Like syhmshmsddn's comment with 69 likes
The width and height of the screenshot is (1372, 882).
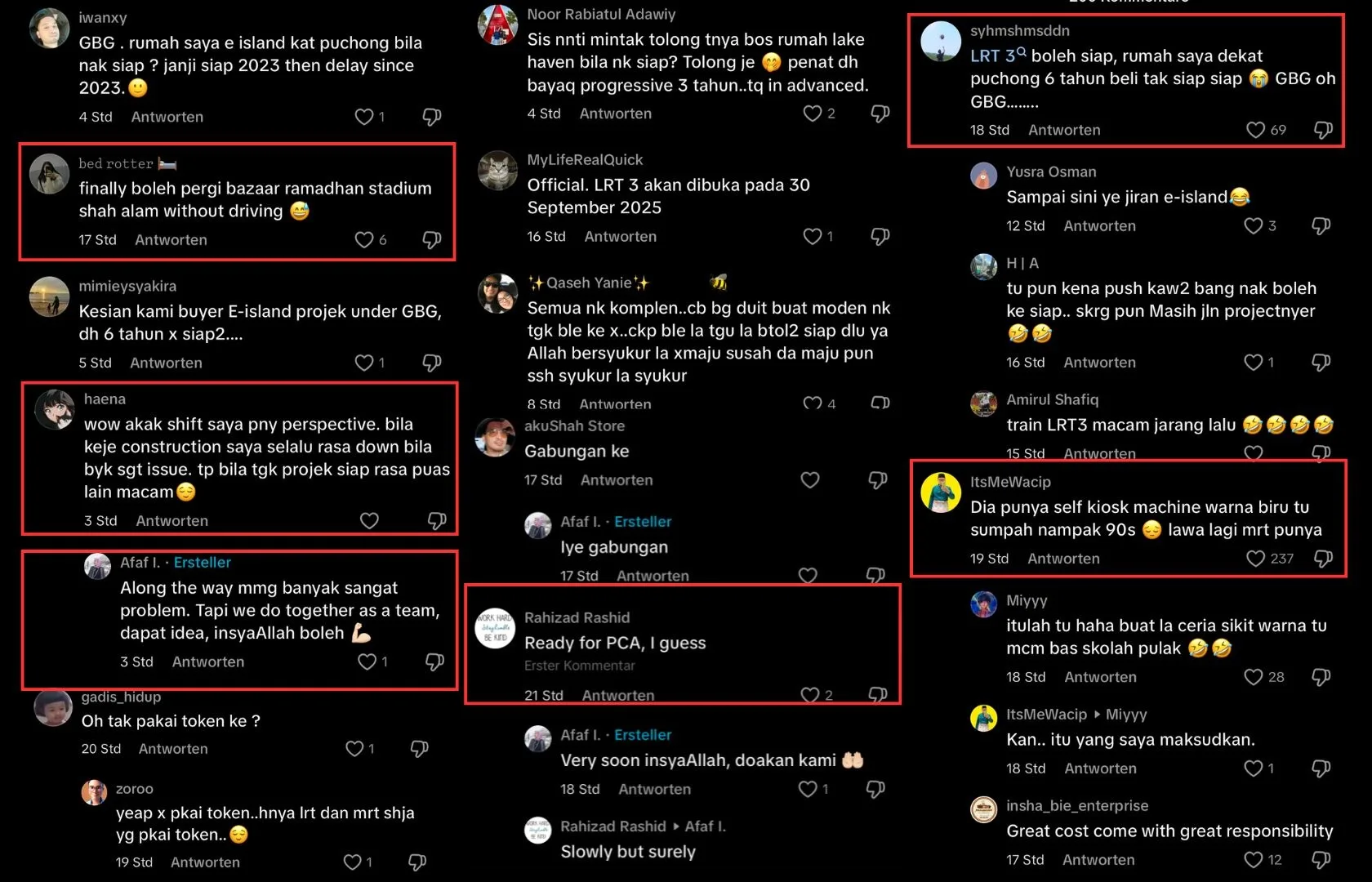(1255, 130)
